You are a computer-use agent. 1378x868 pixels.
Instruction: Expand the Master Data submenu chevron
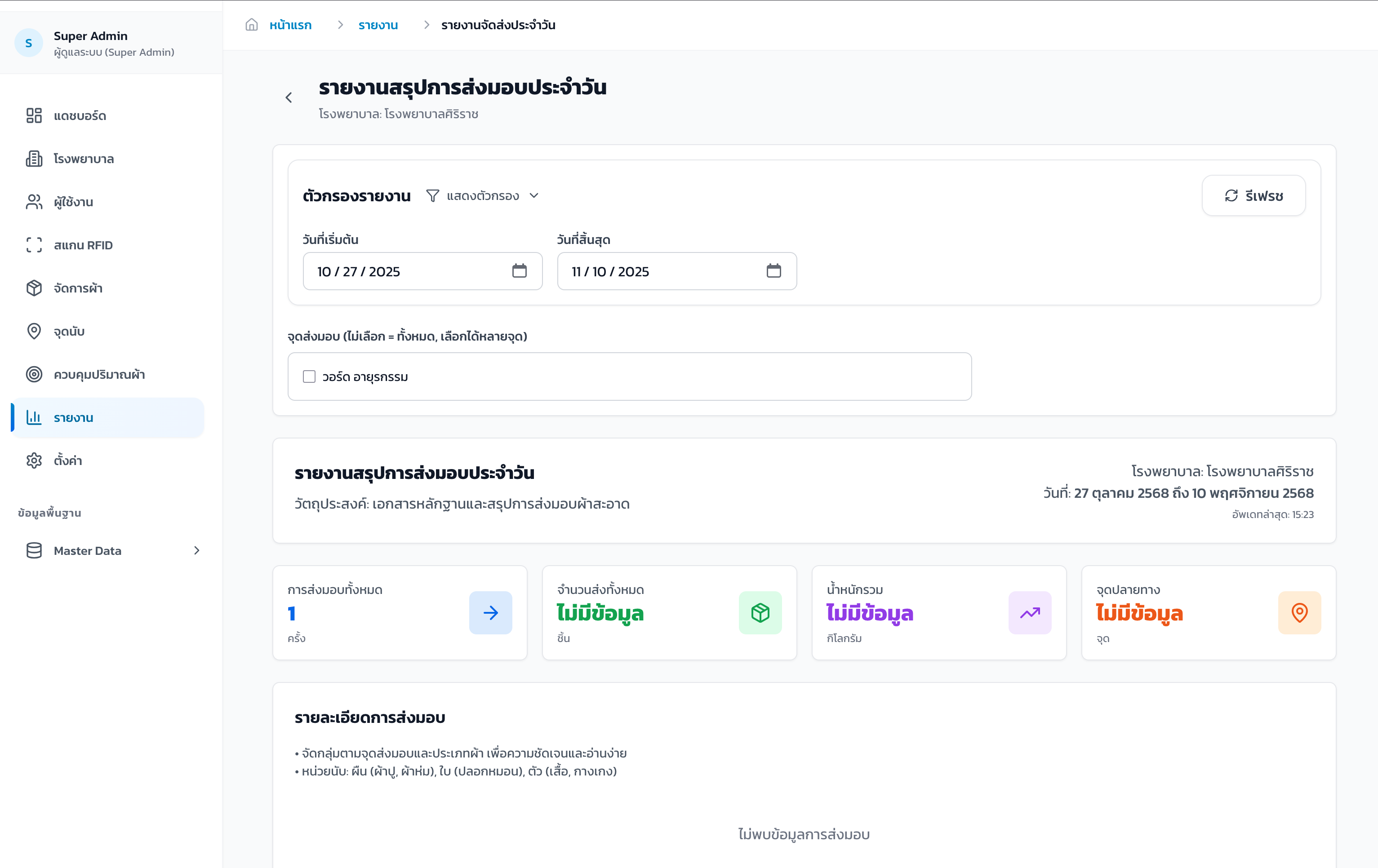pos(196,550)
